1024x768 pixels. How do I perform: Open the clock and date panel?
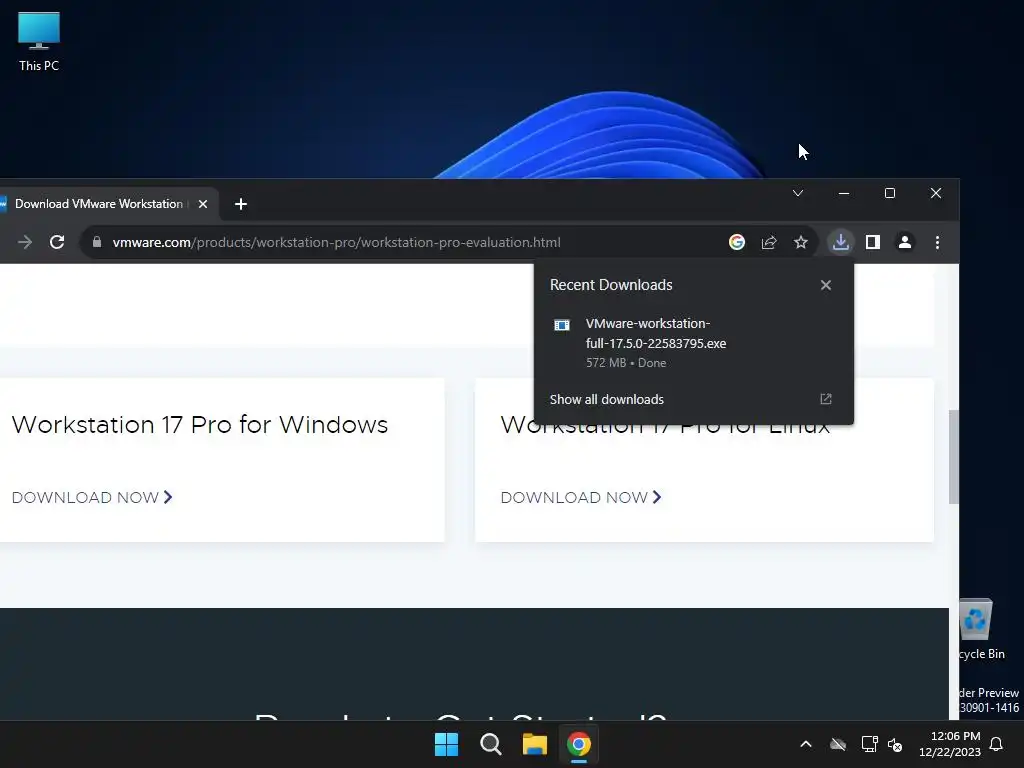950,744
